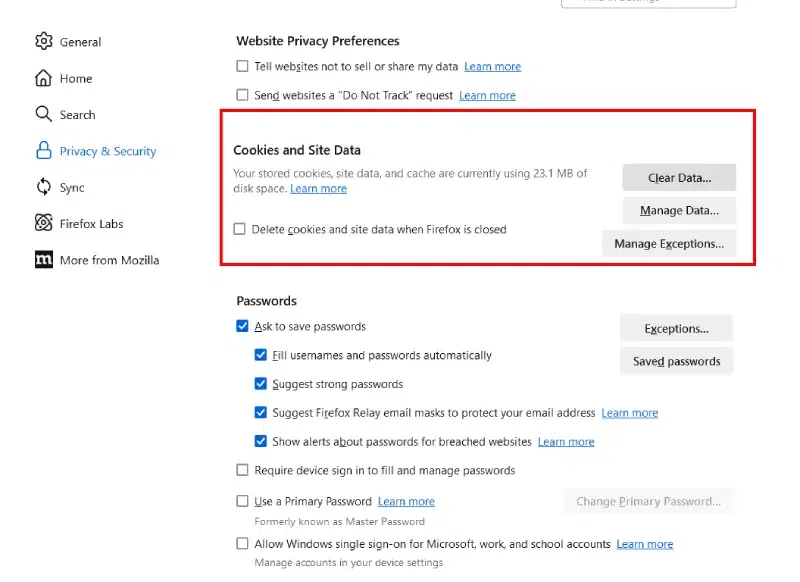
Task: Disable 'Suggest strong passwords' checkbox
Action: coord(261,384)
